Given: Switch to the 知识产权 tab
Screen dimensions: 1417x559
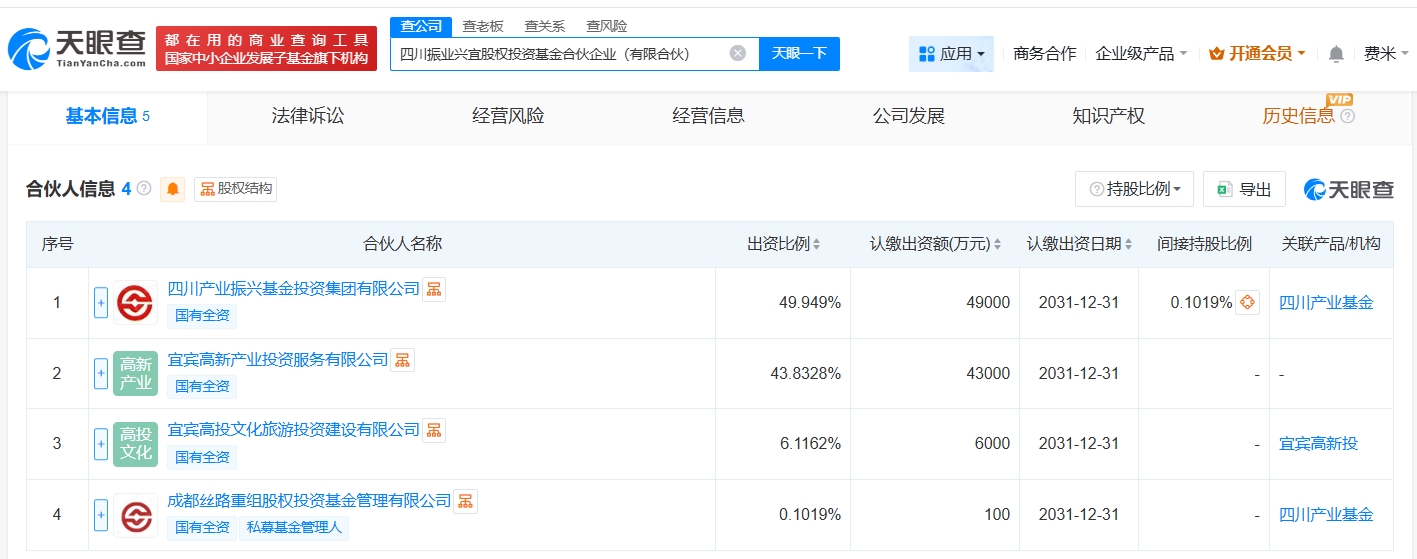Looking at the screenshot, I should click(x=1108, y=116).
